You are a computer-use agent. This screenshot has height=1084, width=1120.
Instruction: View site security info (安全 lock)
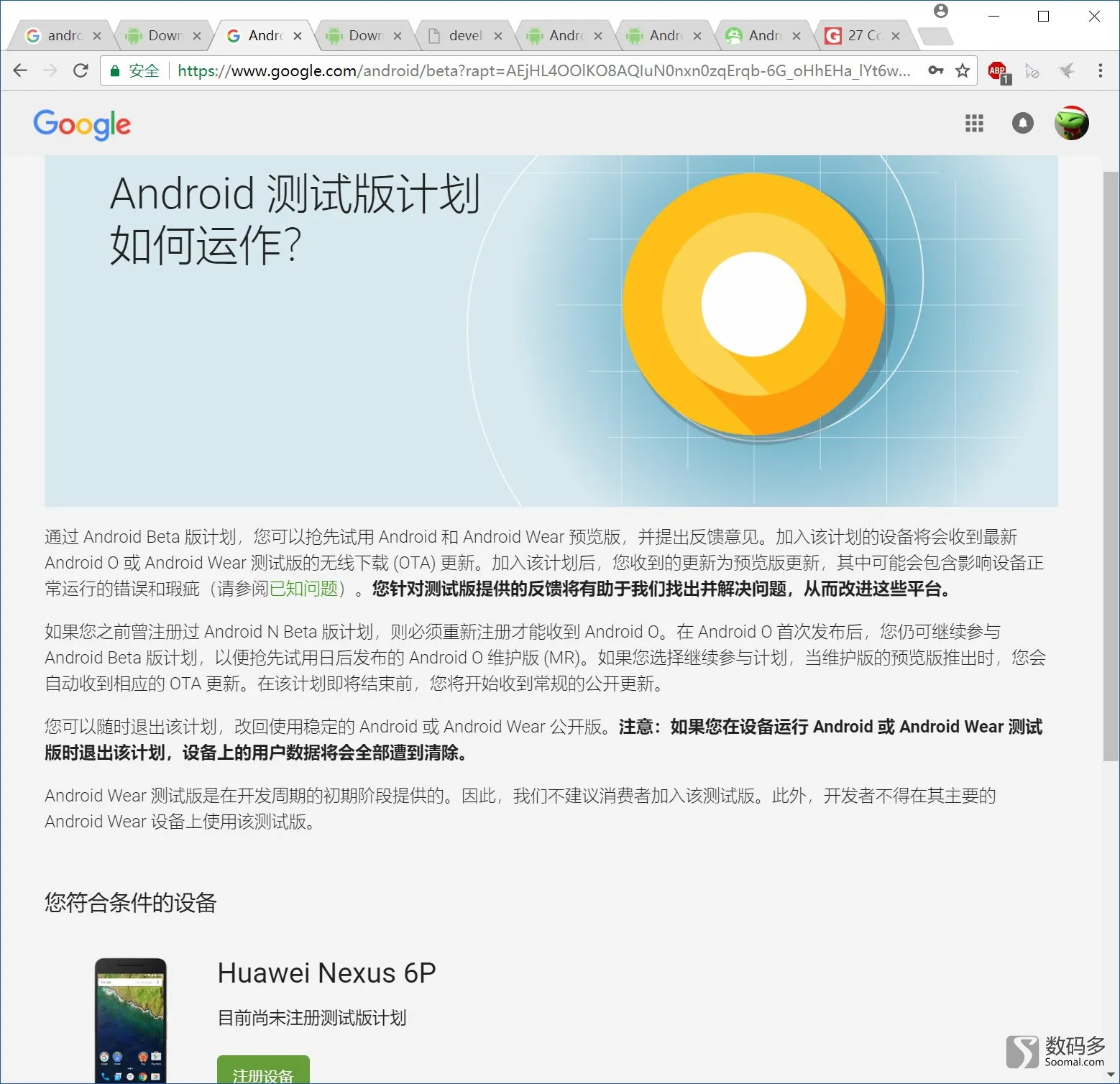pyautogui.click(x=134, y=70)
